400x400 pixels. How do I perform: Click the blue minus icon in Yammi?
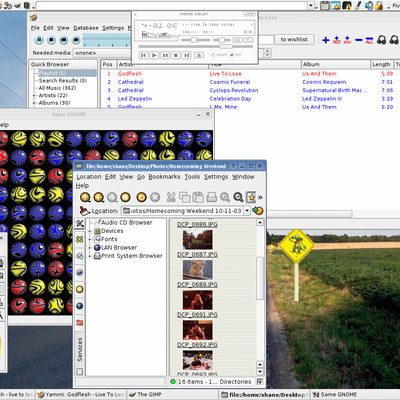[x=359, y=40]
